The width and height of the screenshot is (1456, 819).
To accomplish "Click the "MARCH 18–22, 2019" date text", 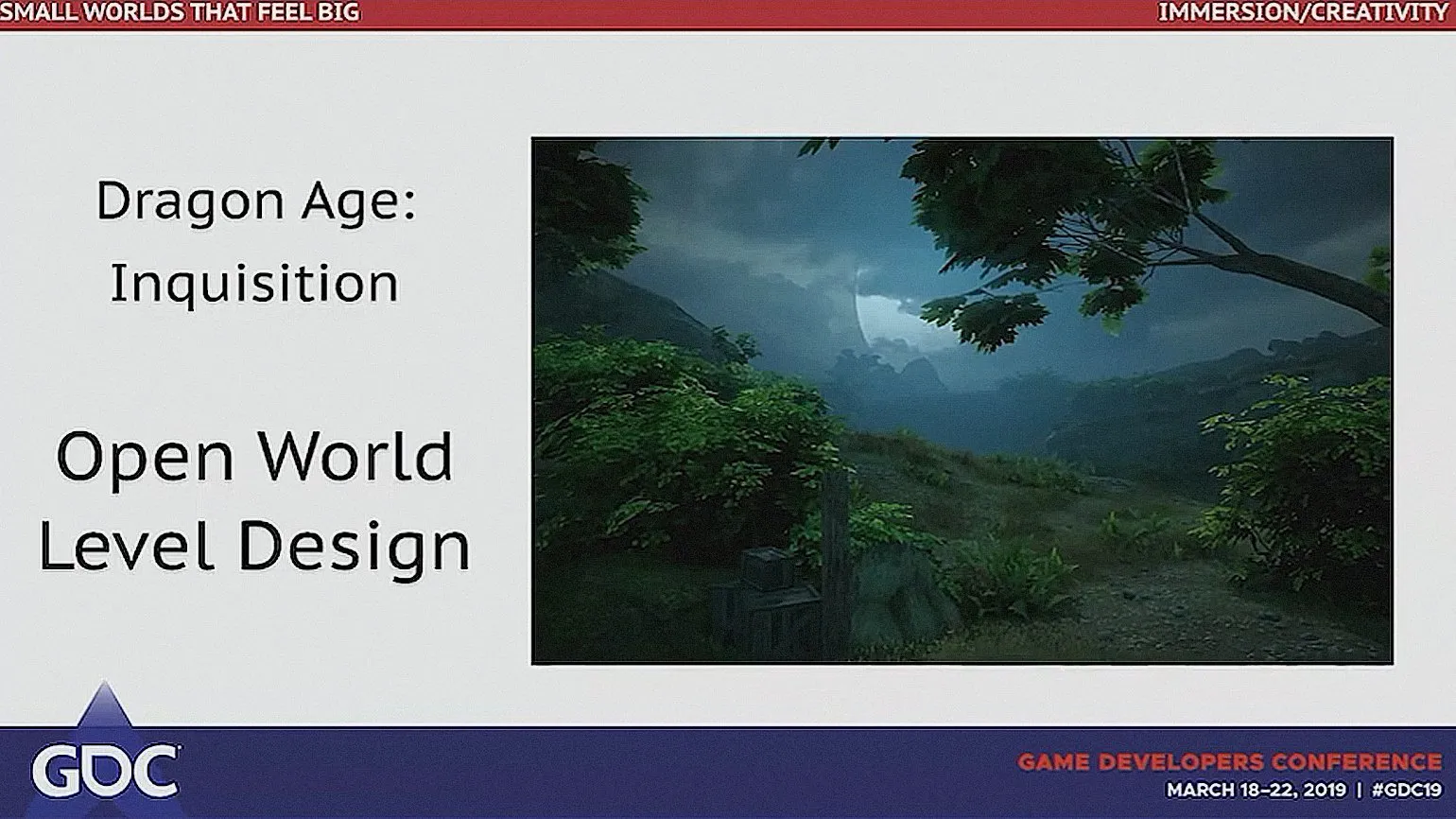I will [x=1257, y=790].
